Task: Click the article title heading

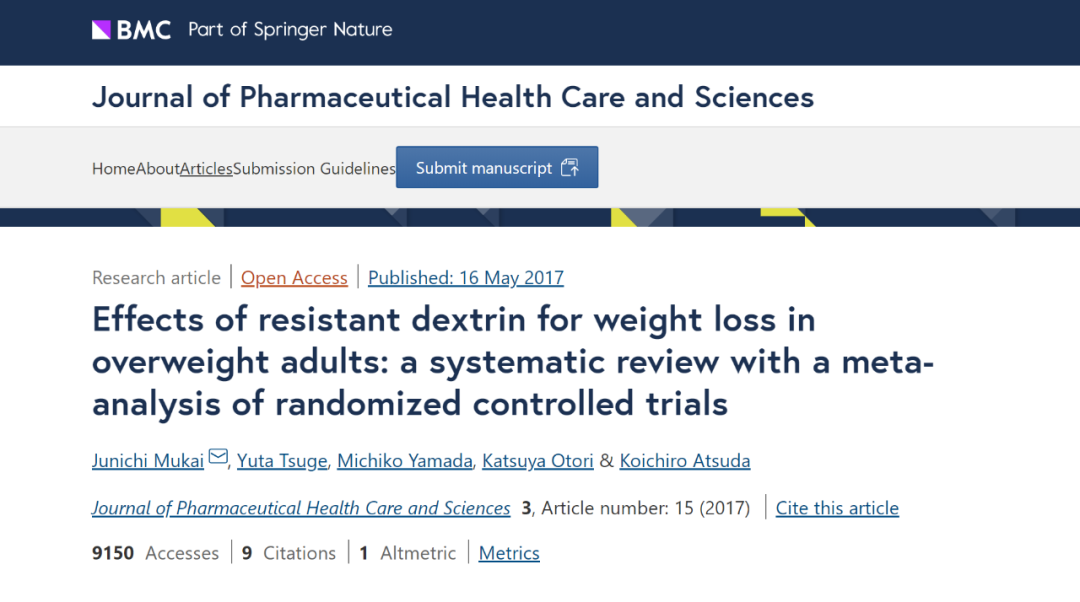Action: (x=512, y=361)
